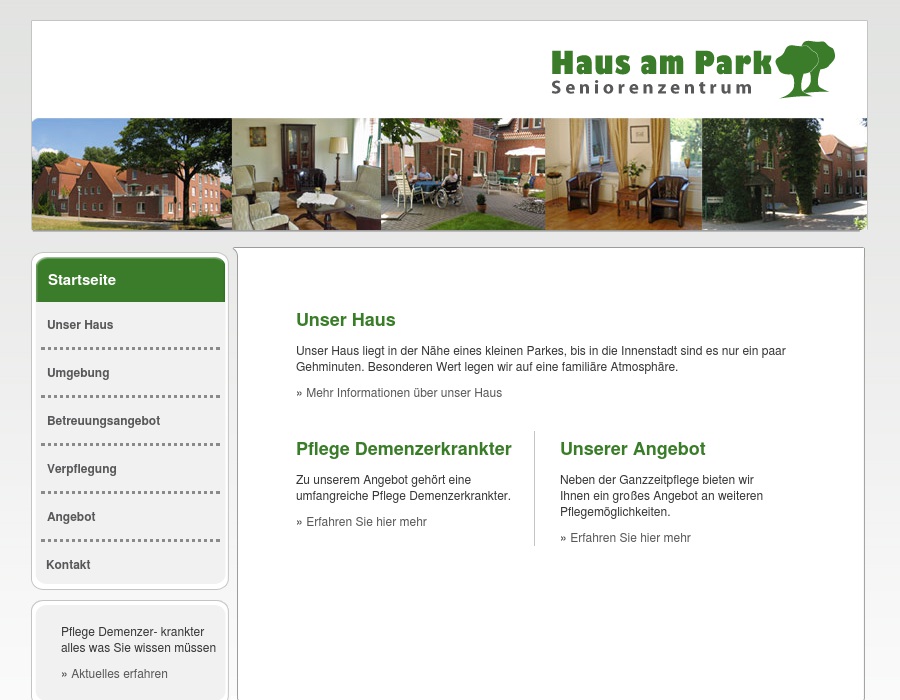Select the Startseite menu entry

[82, 280]
